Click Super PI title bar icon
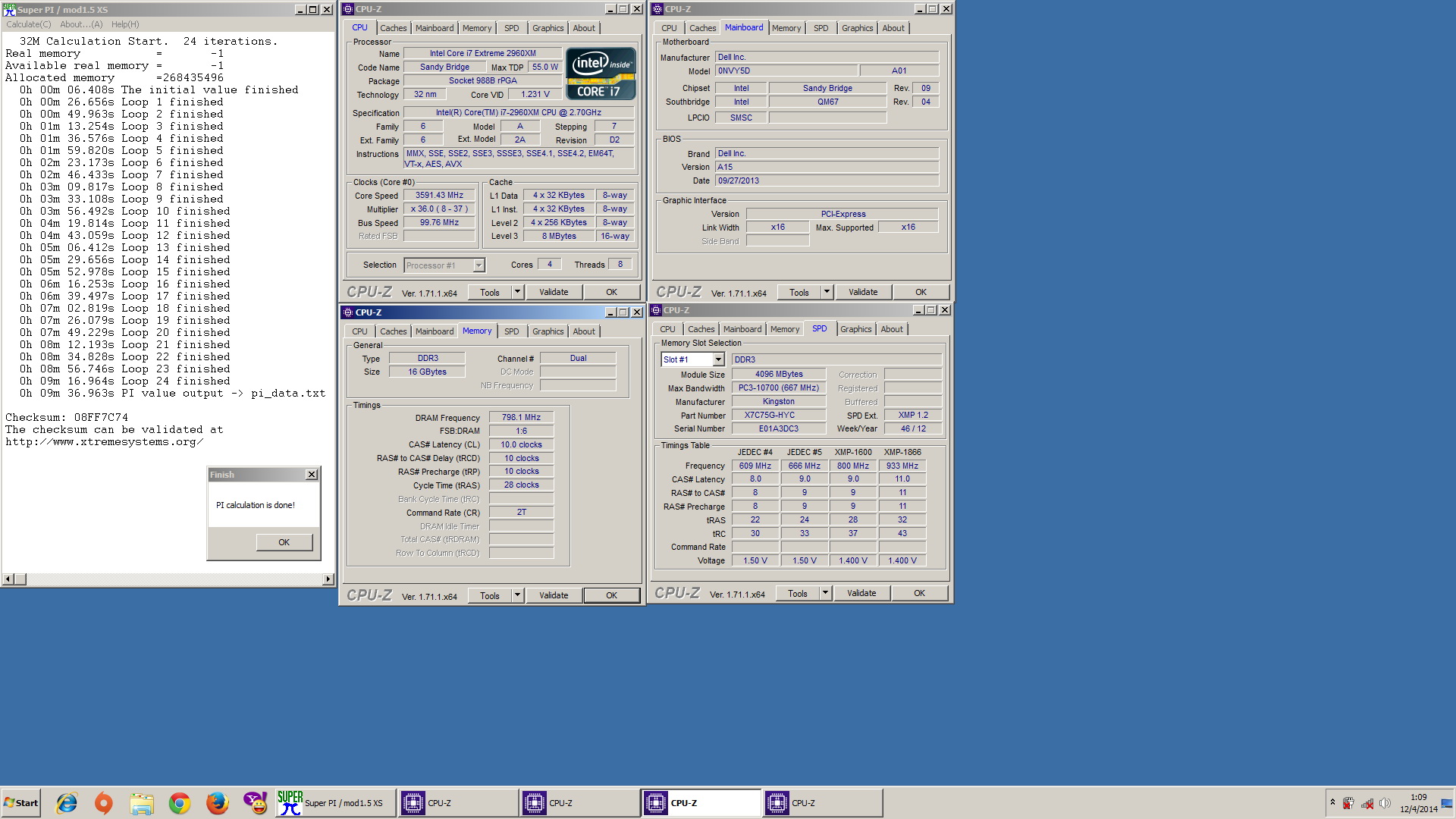The width and height of the screenshot is (1456, 819). 9,9
